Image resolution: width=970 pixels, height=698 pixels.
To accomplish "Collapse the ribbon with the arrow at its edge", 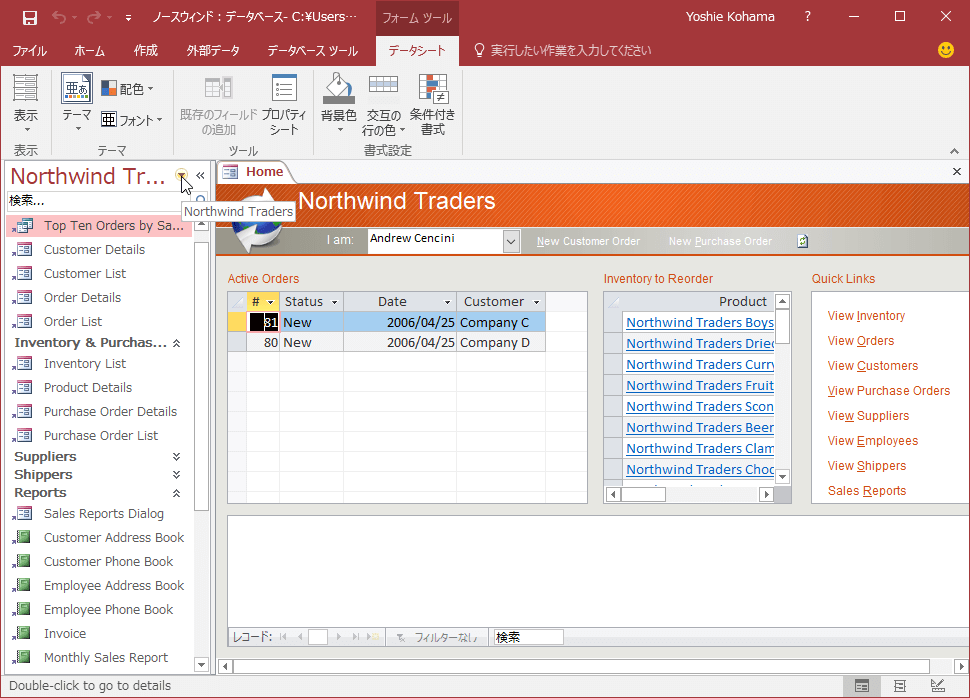I will pyautogui.click(x=955, y=151).
